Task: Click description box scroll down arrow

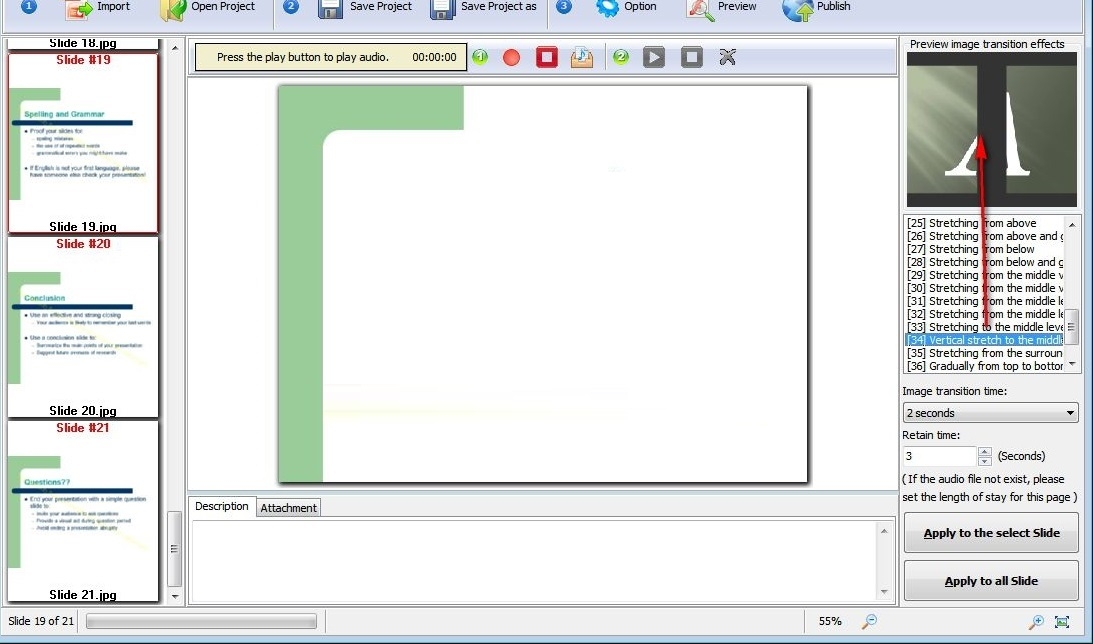Action: tap(884, 592)
